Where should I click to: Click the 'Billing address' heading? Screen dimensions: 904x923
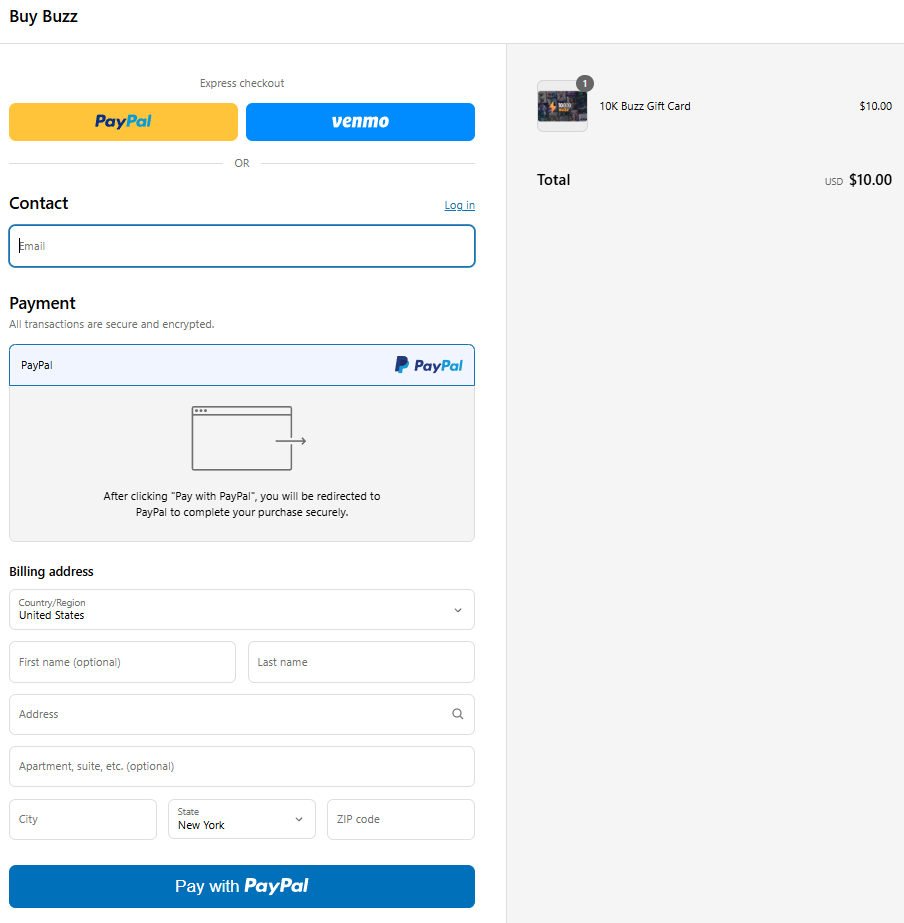click(51, 572)
